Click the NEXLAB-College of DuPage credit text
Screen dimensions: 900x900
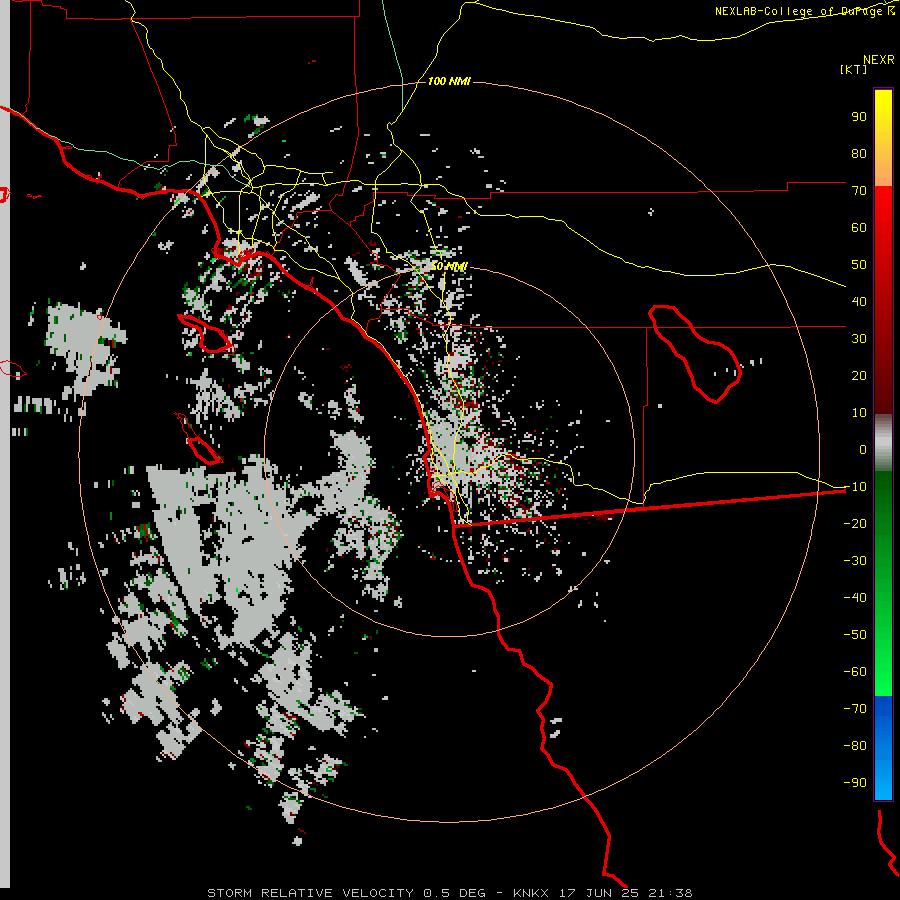tap(804, 11)
